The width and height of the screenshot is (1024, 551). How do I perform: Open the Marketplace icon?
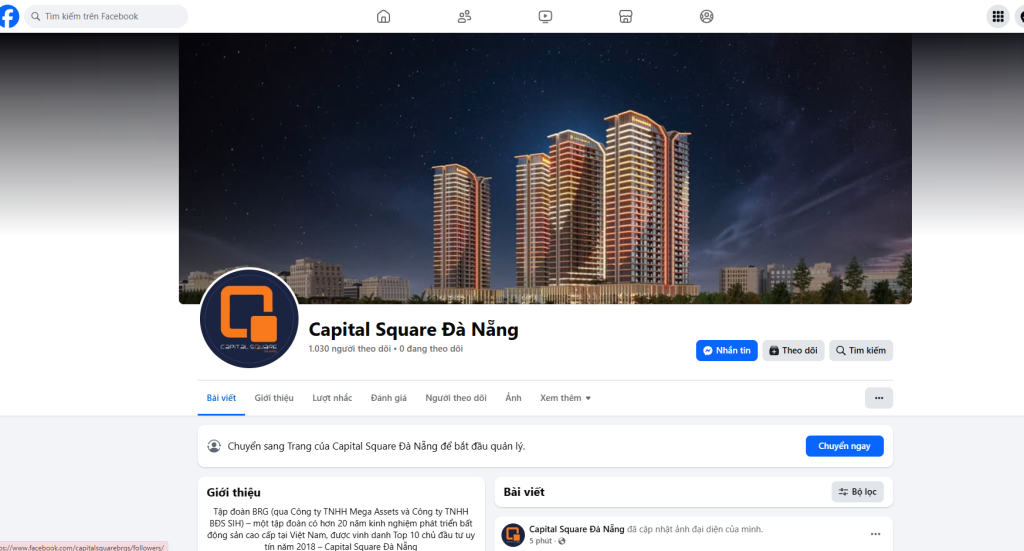pos(626,16)
